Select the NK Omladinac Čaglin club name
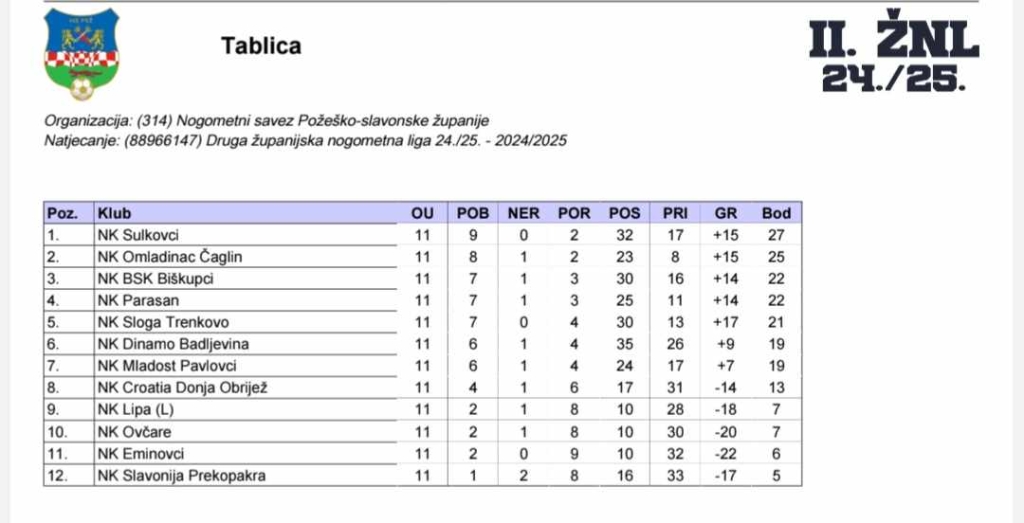 coord(169,257)
